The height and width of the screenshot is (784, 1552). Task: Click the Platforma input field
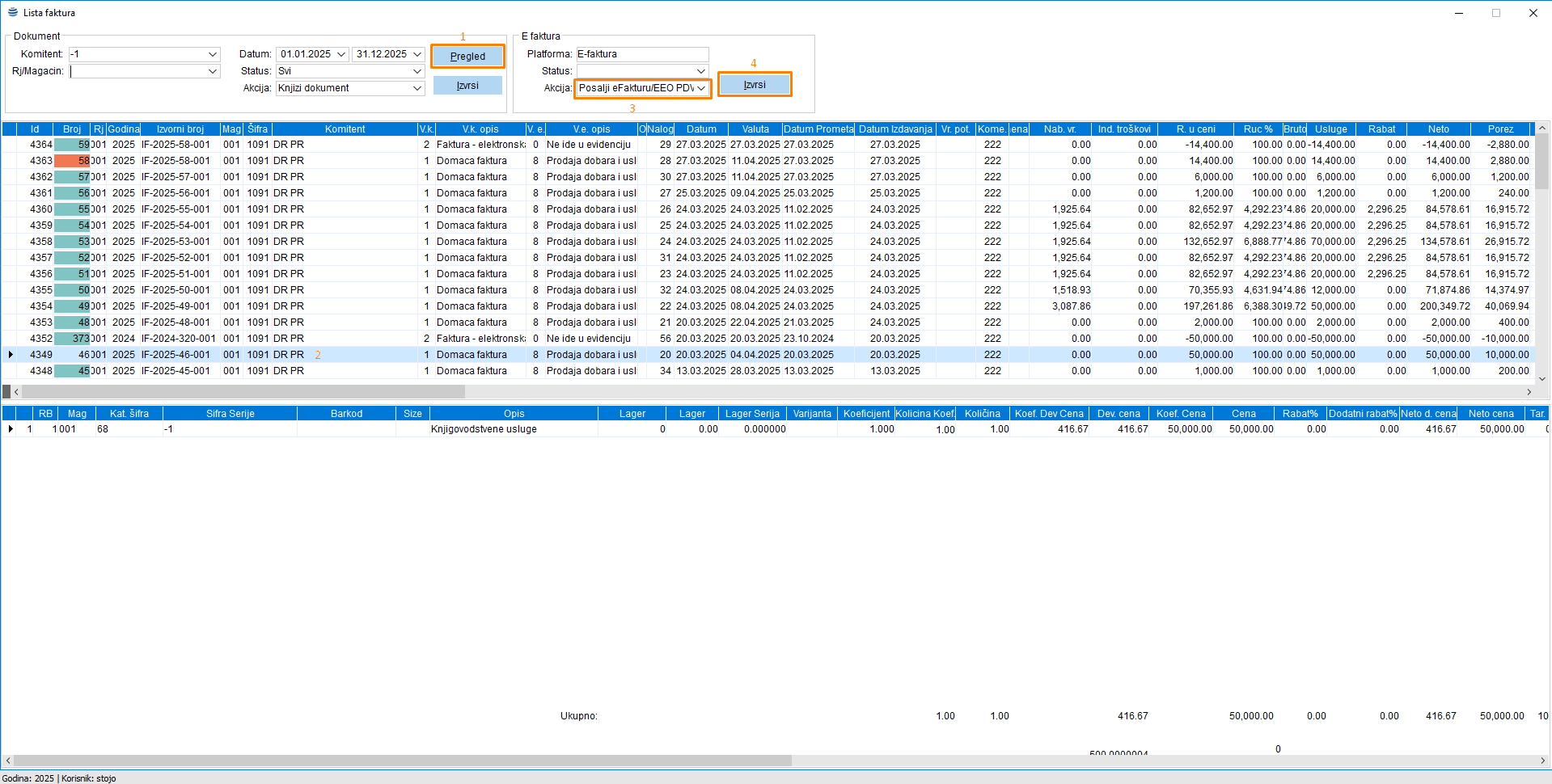641,54
